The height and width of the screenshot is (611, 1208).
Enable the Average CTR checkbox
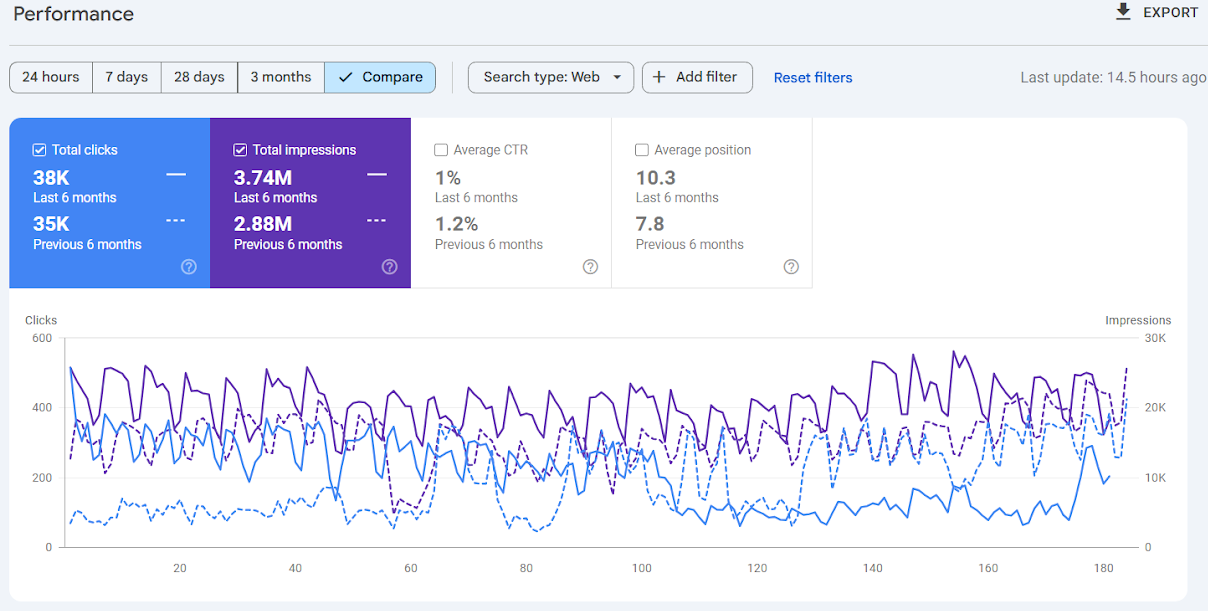[x=441, y=150]
